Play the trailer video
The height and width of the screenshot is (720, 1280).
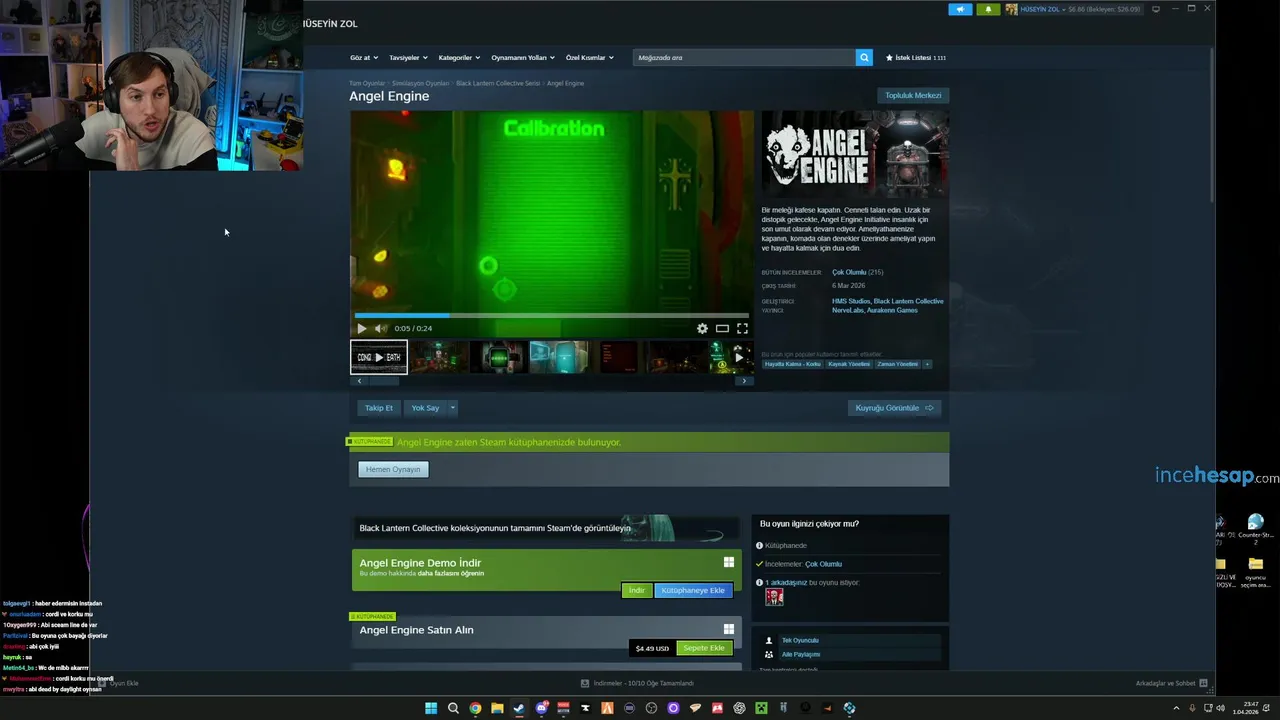pos(362,328)
